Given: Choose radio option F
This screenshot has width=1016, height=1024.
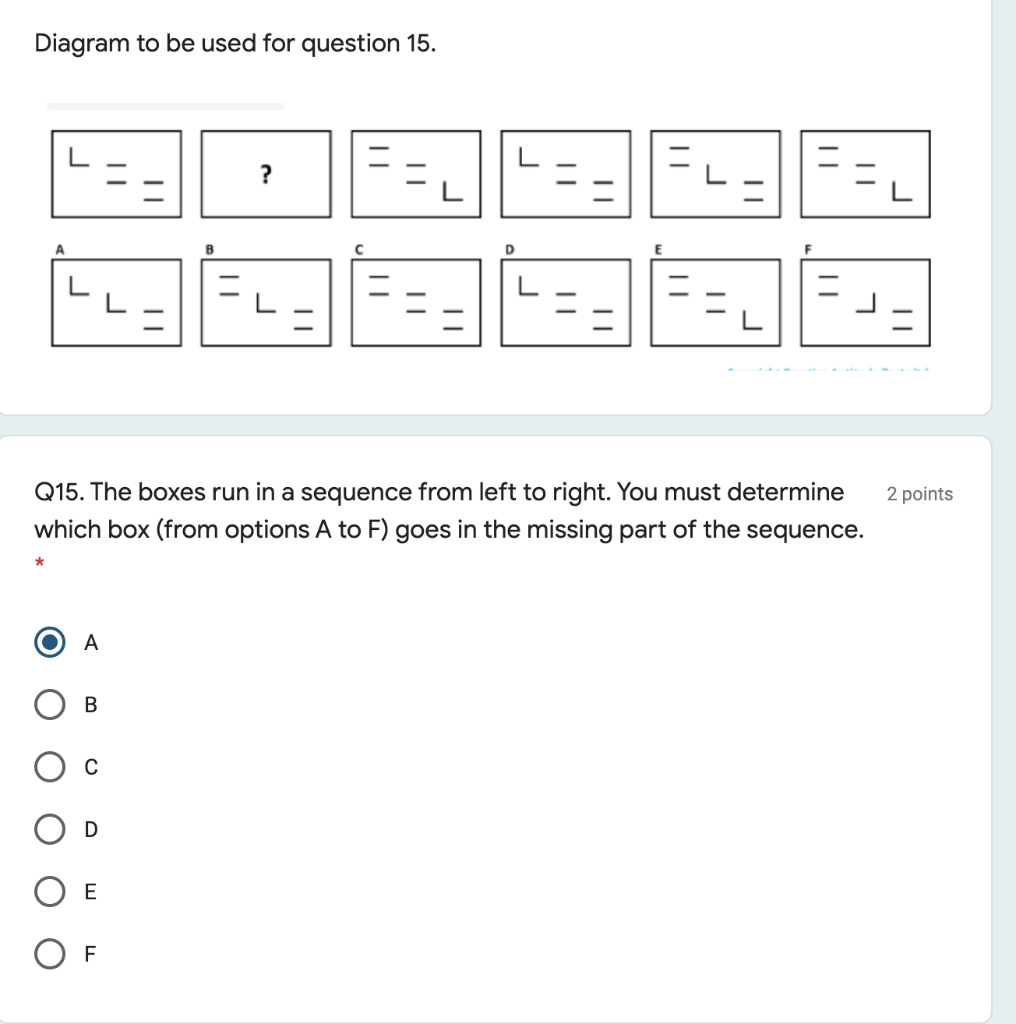Looking at the screenshot, I should [49, 953].
